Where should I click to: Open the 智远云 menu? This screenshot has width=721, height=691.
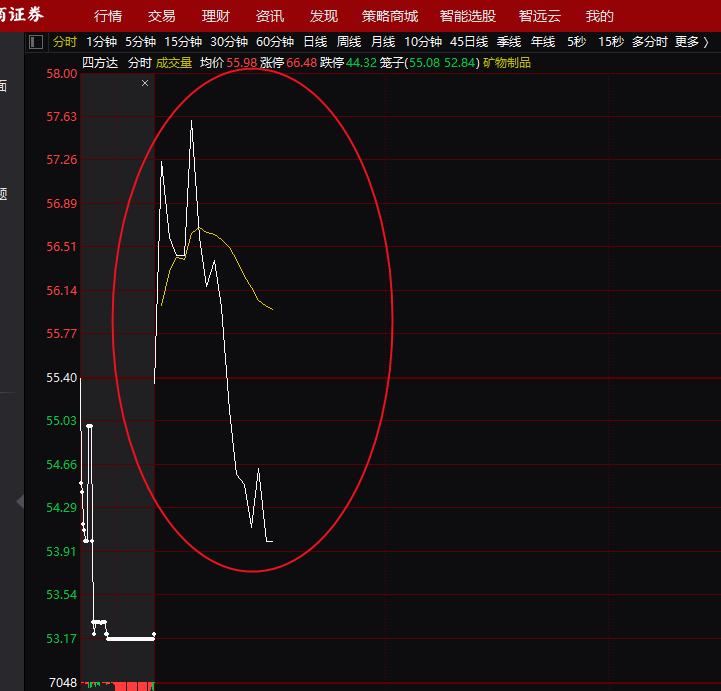540,17
